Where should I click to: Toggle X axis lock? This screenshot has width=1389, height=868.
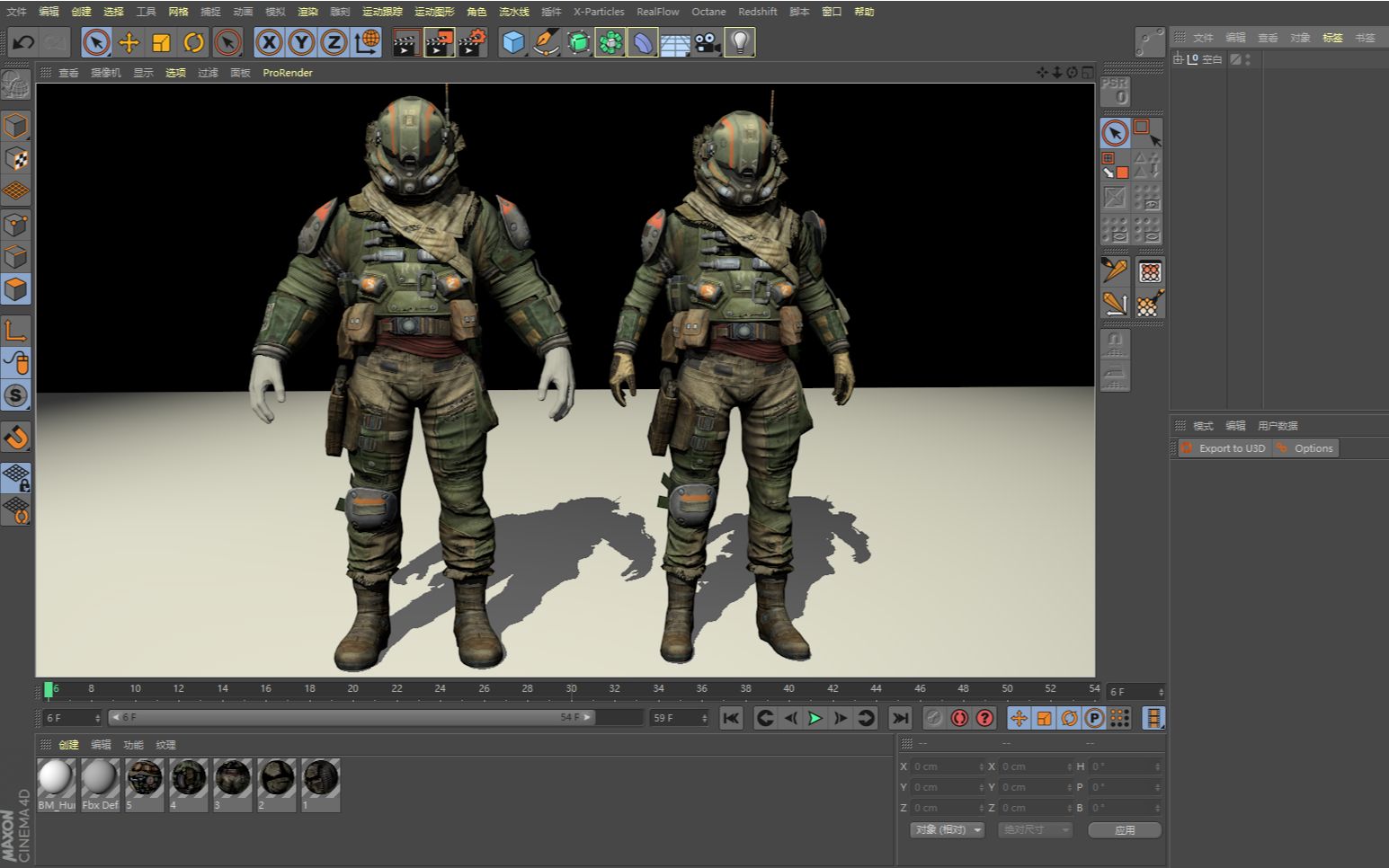[x=269, y=42]
